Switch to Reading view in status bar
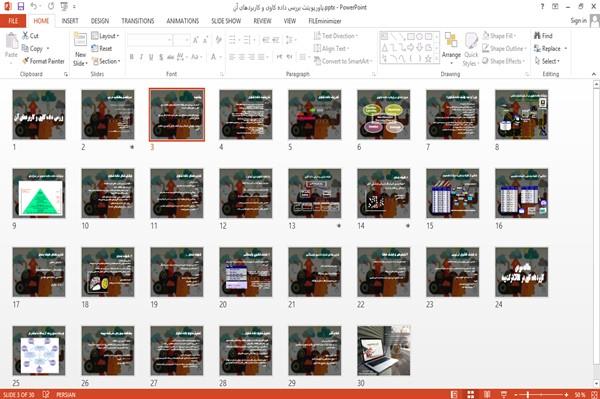600x399 pixels. tap(487, 394)
